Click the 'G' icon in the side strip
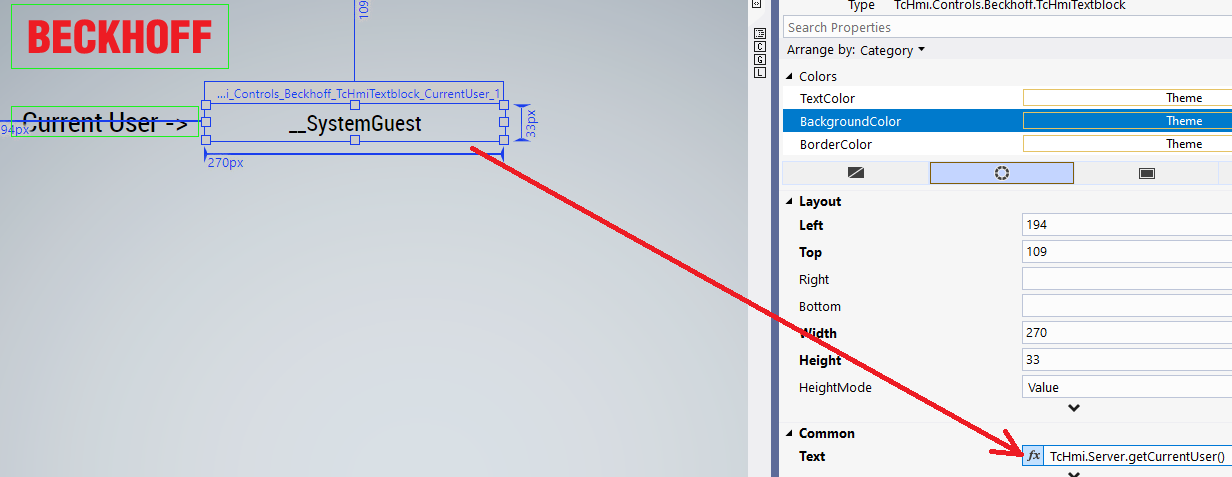1232x477 pixels. 759,60
